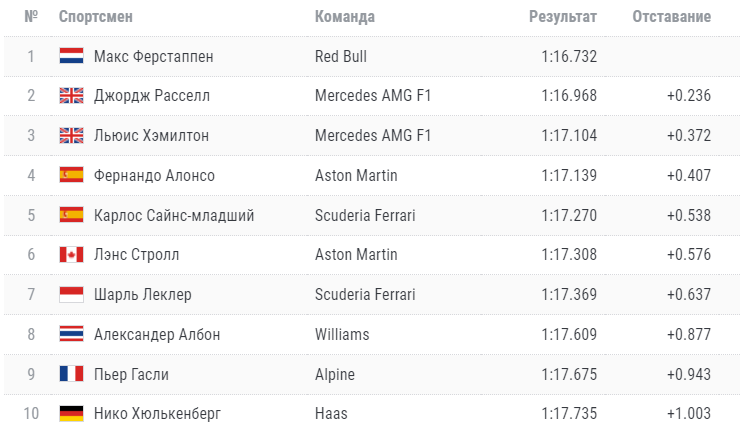
Task: Select the Отставание column header
Action: pos(672,17)
